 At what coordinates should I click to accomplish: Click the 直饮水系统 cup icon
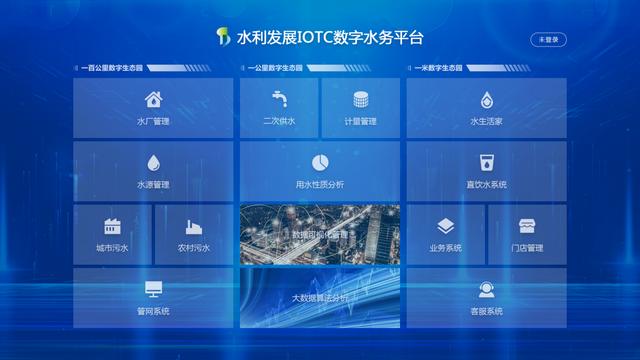click(487, 162)
